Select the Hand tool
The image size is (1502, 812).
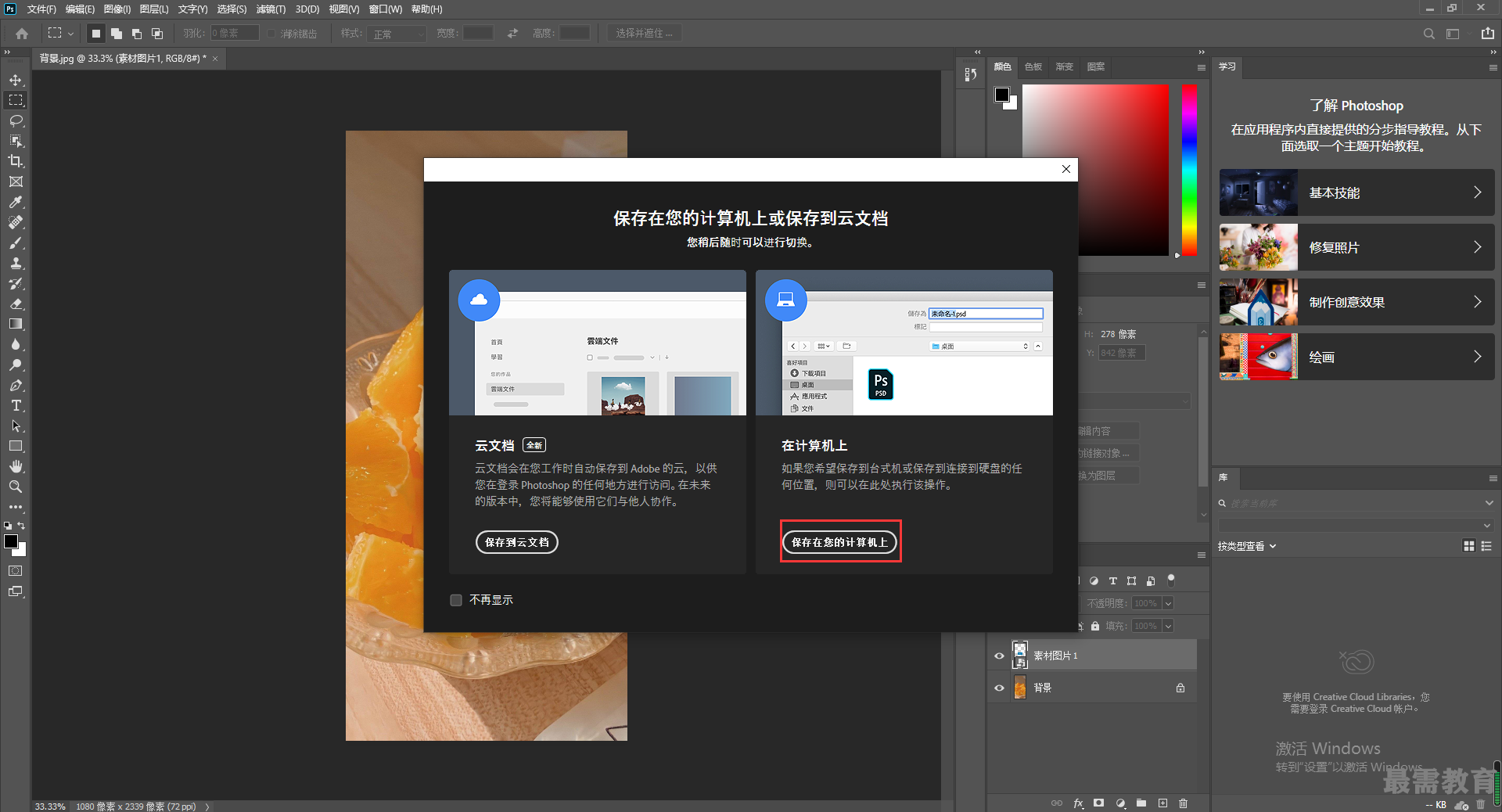[16, 466]
